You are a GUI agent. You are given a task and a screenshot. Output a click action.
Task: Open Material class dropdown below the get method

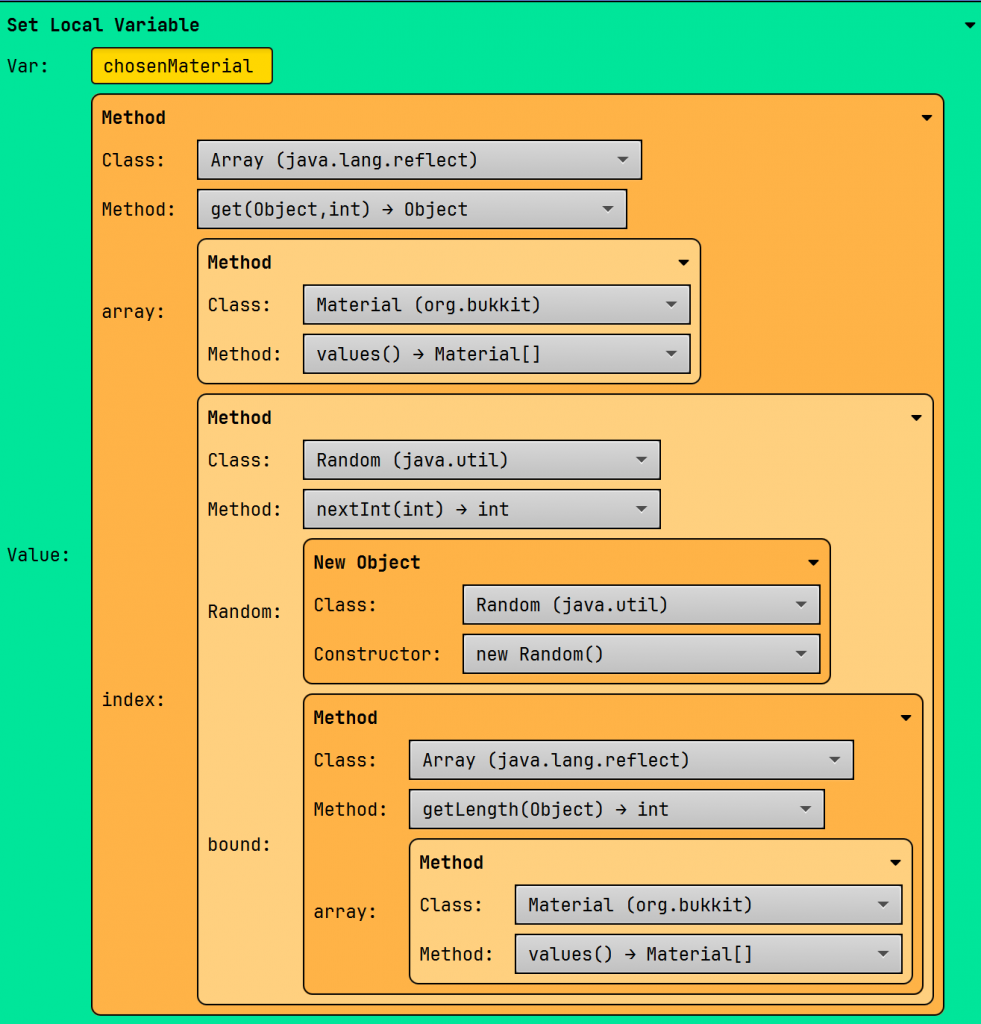click(496, 305)
